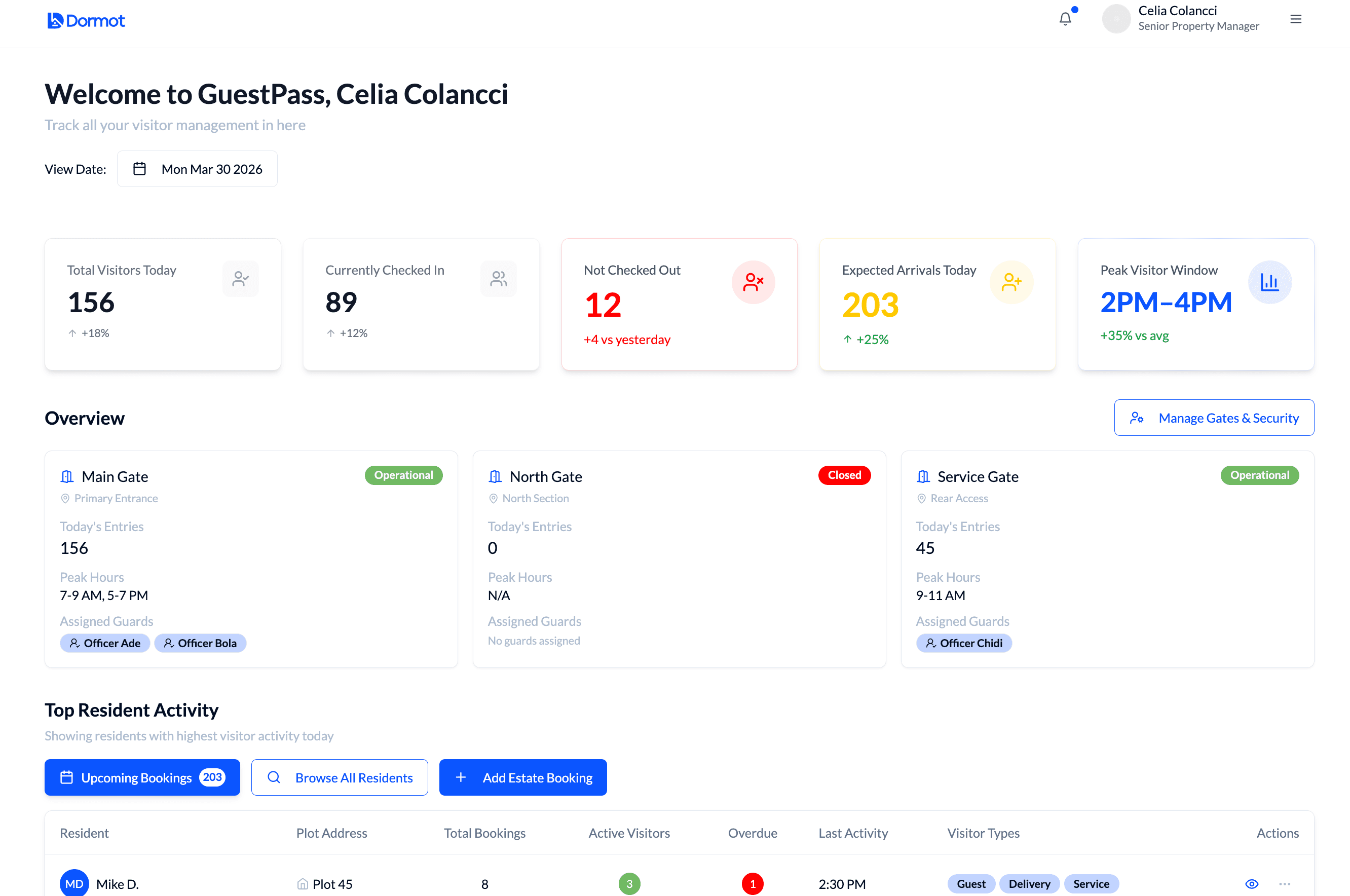
Task: Click the calendar icon next to View Date
Action: coord(140,168)
